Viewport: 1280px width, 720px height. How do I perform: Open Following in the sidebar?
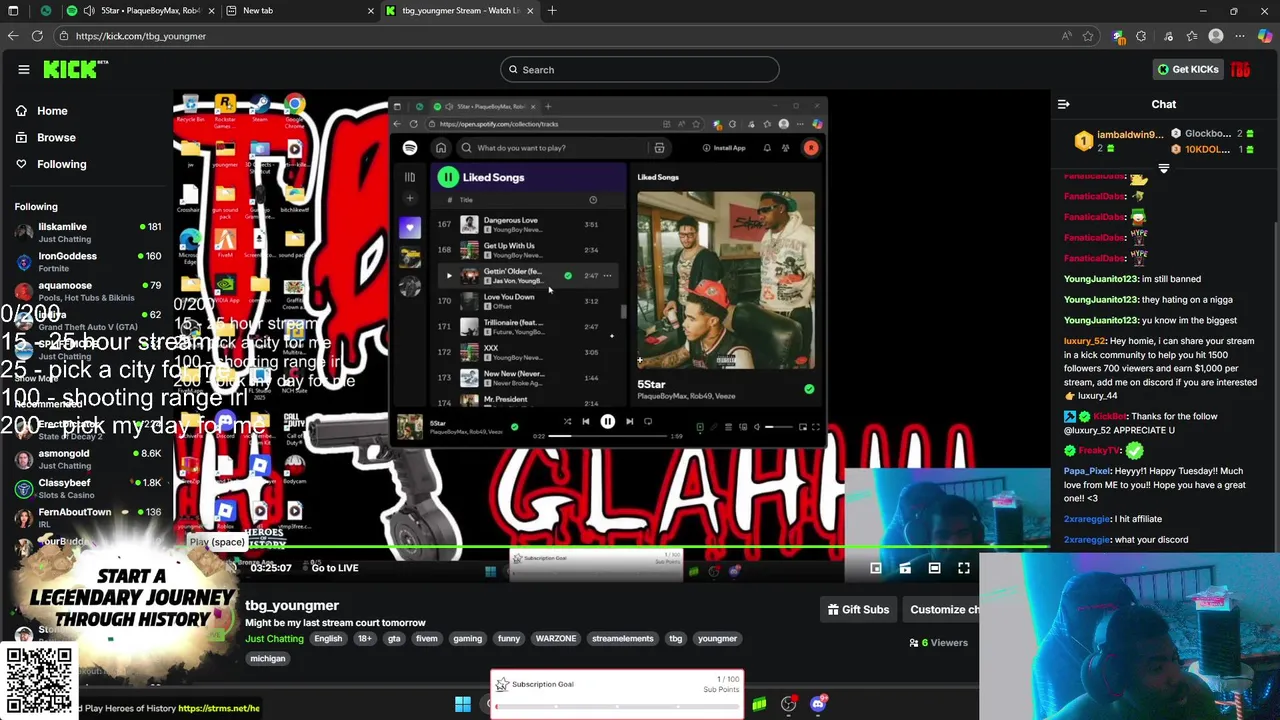pyautogui.click(x=61, y=164)
